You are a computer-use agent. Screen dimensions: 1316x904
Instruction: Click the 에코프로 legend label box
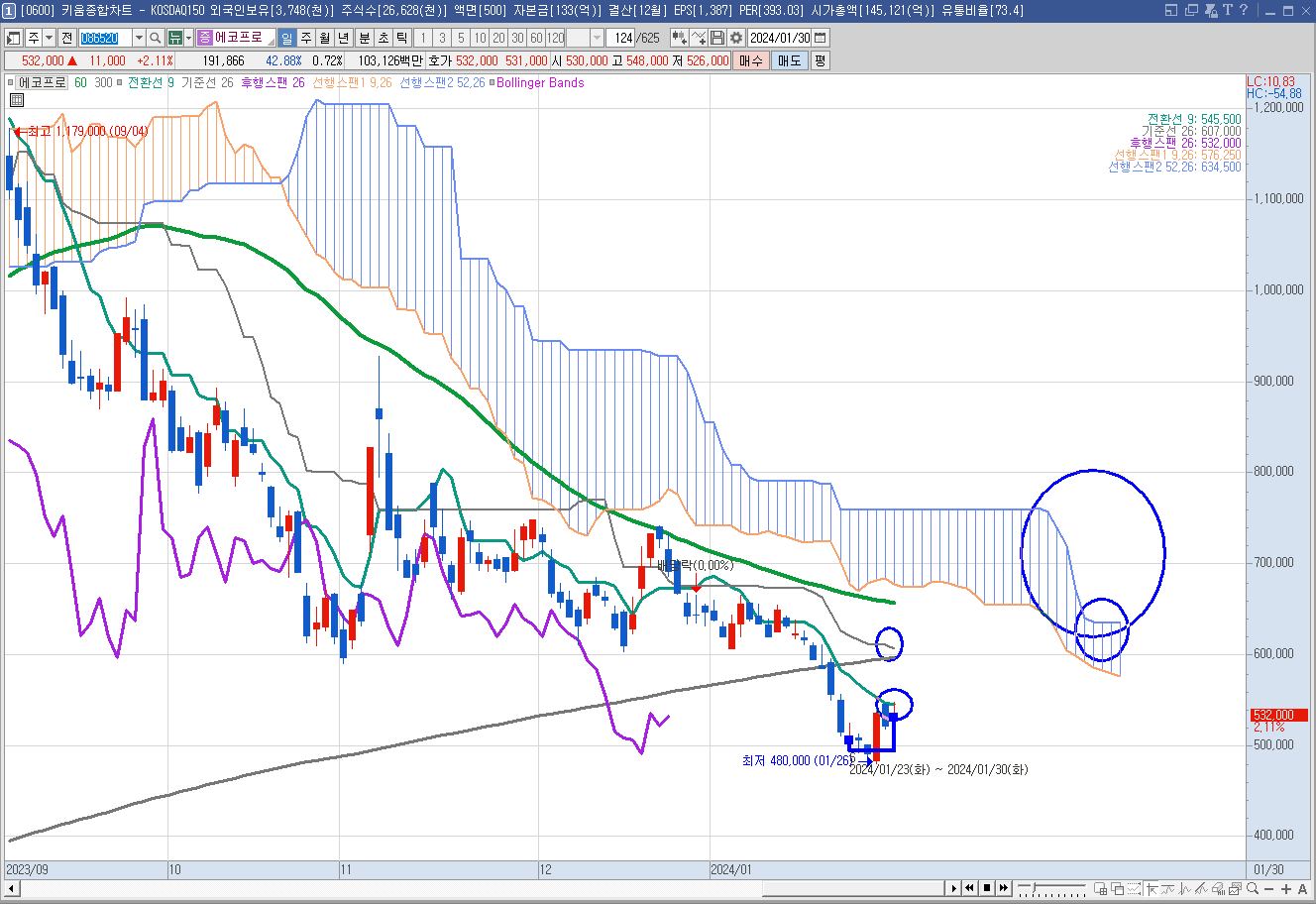(x=43, y=83)
